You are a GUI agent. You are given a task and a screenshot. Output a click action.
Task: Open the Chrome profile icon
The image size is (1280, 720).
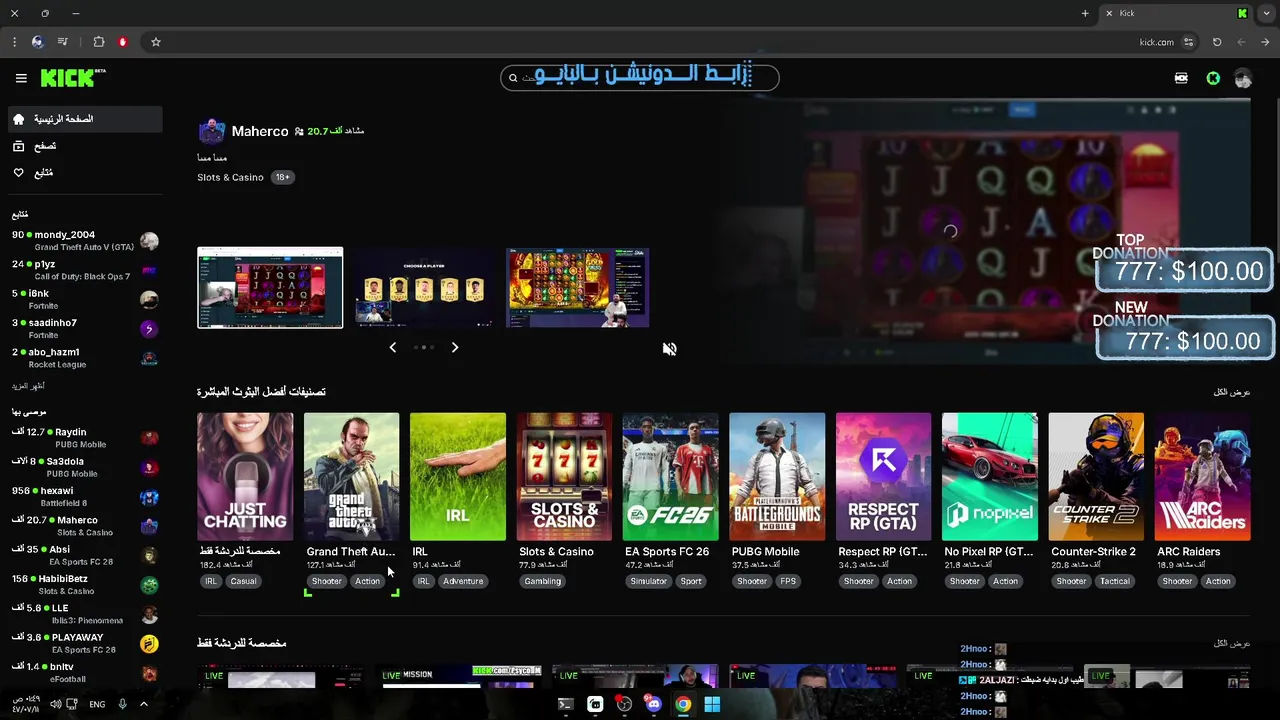(37, 42)
